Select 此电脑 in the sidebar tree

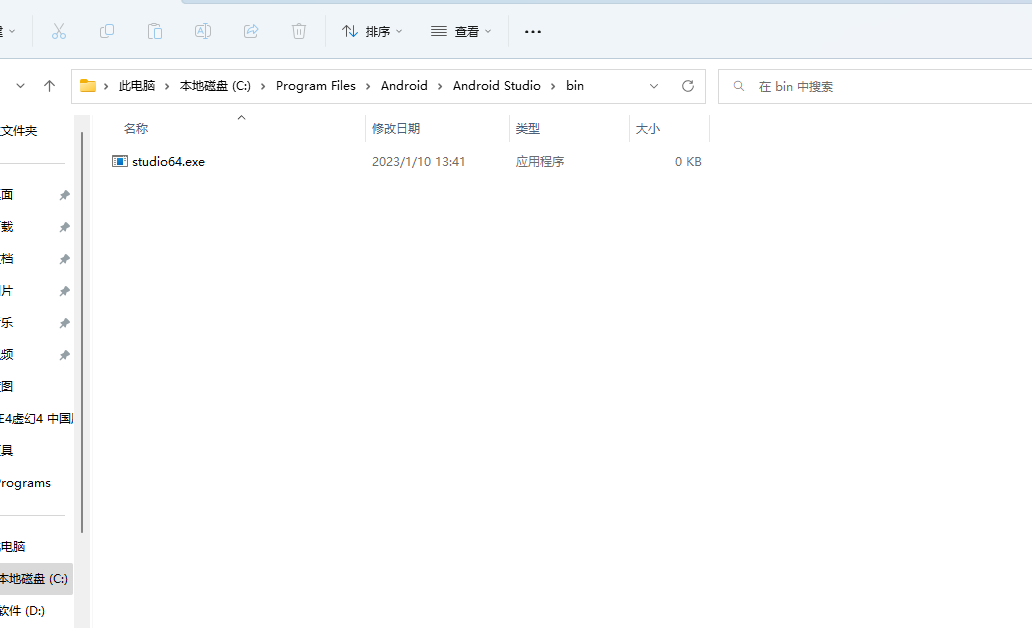pyautogui.click(x=13, y=546)
